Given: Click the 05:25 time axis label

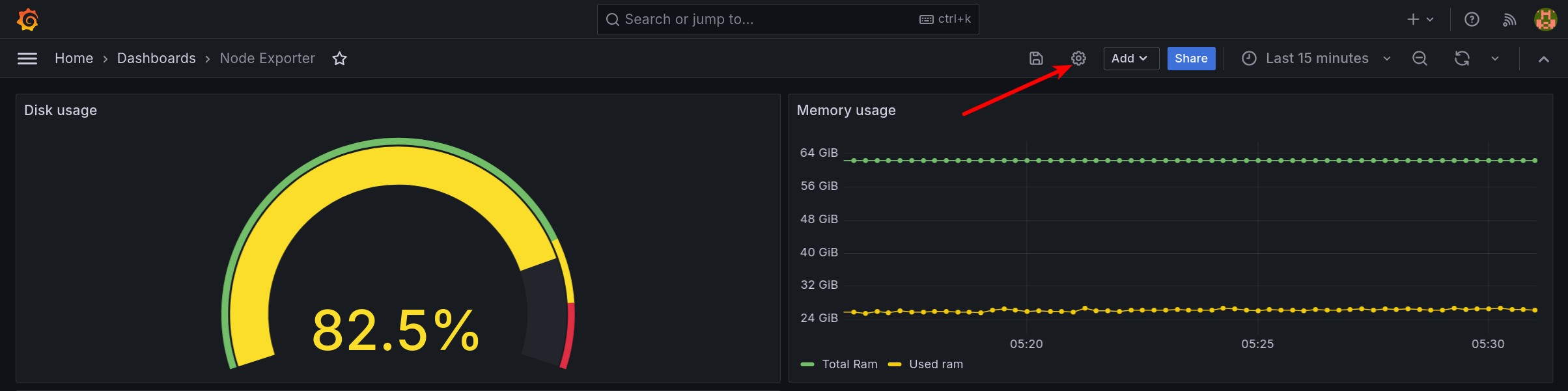Looking at the screenshot, I should pos(1257,344).
